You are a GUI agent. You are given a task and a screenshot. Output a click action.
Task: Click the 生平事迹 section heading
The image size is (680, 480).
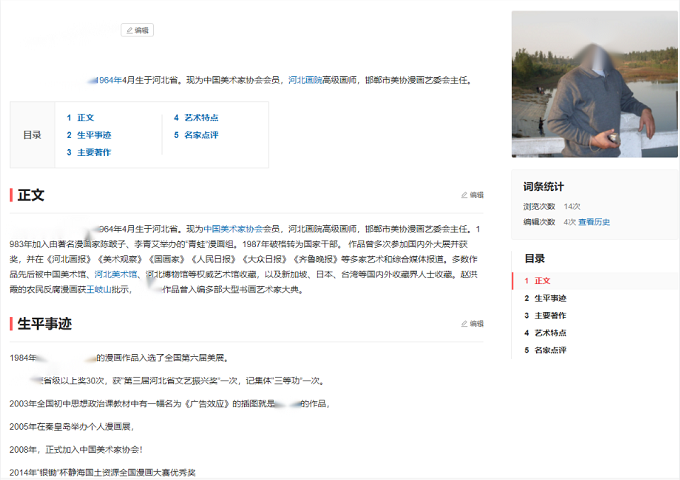[x=45, y=323]
